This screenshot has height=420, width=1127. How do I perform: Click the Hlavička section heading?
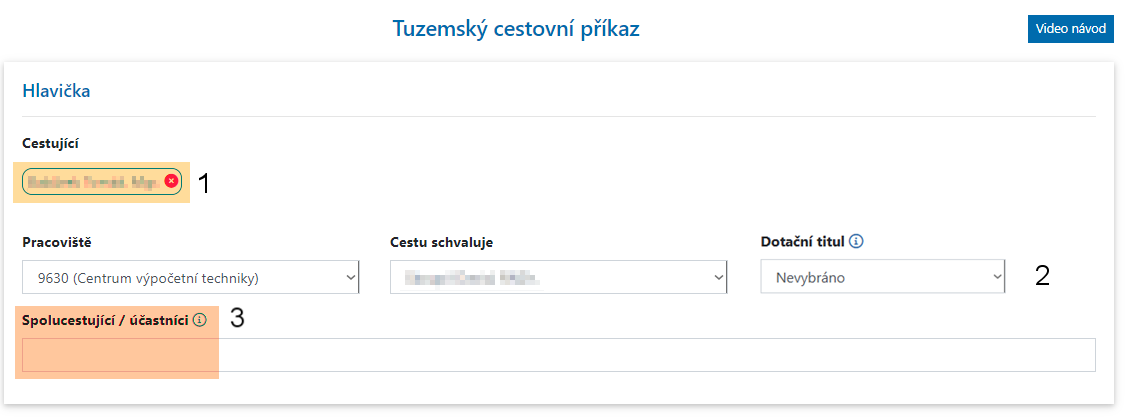point(57,91)
